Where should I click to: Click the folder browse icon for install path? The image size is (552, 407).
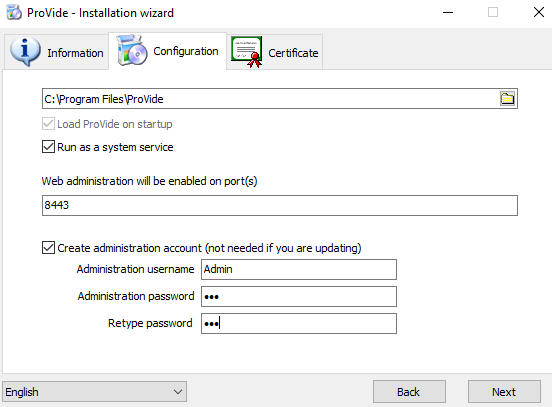(507, 99)
